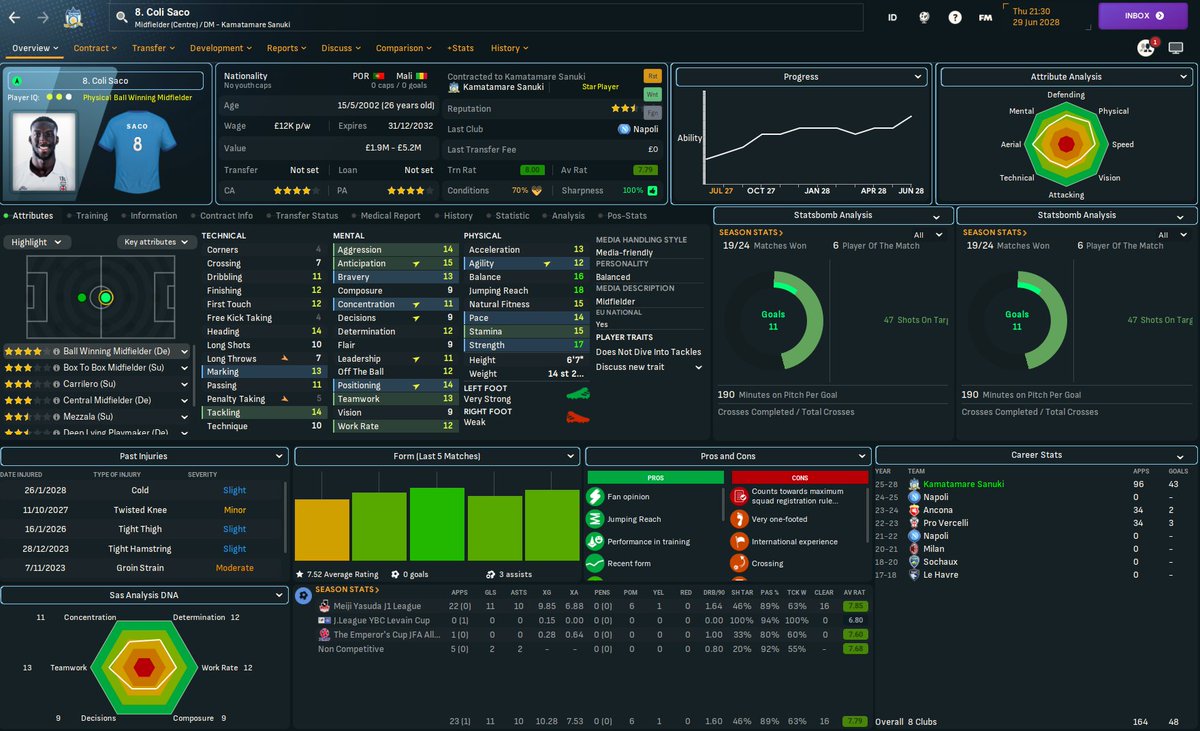The width and height of the screenshot is (1200, 731).
Task: Open the +Stats link
Action: click(x=461, y=48)
